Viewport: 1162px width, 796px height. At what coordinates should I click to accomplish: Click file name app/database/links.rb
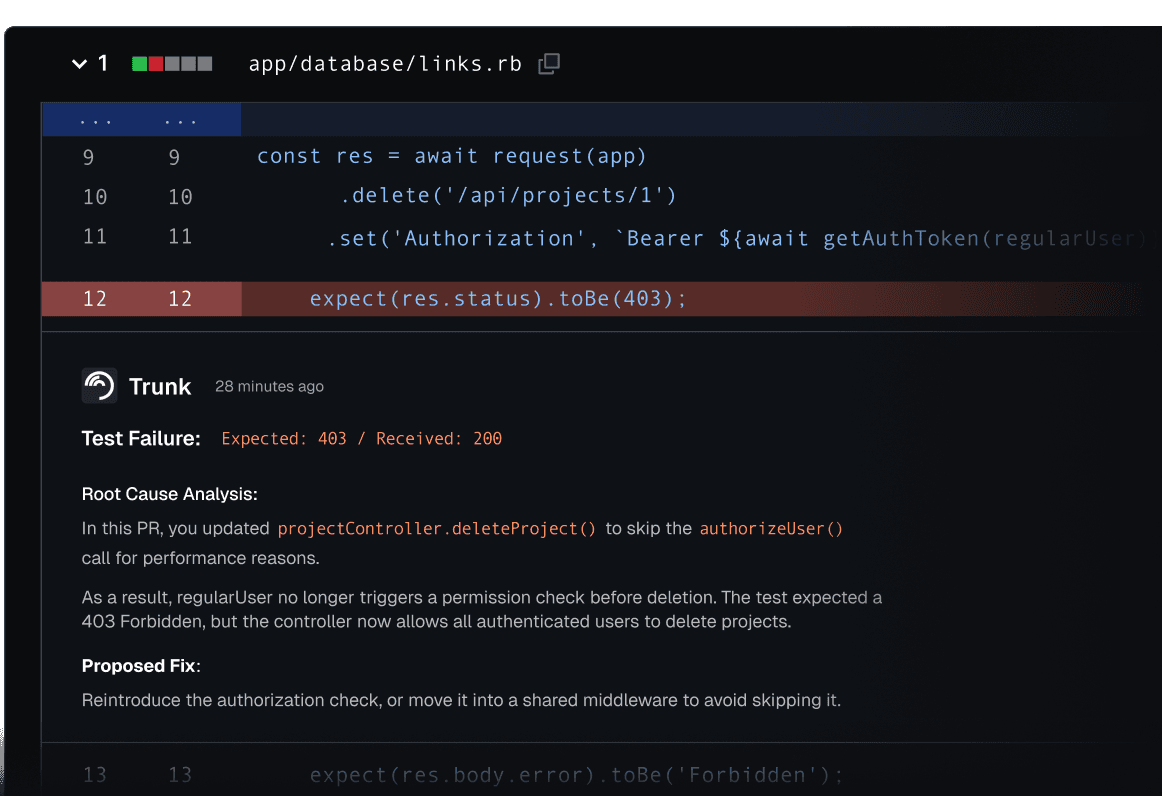[x=385, y=64]
